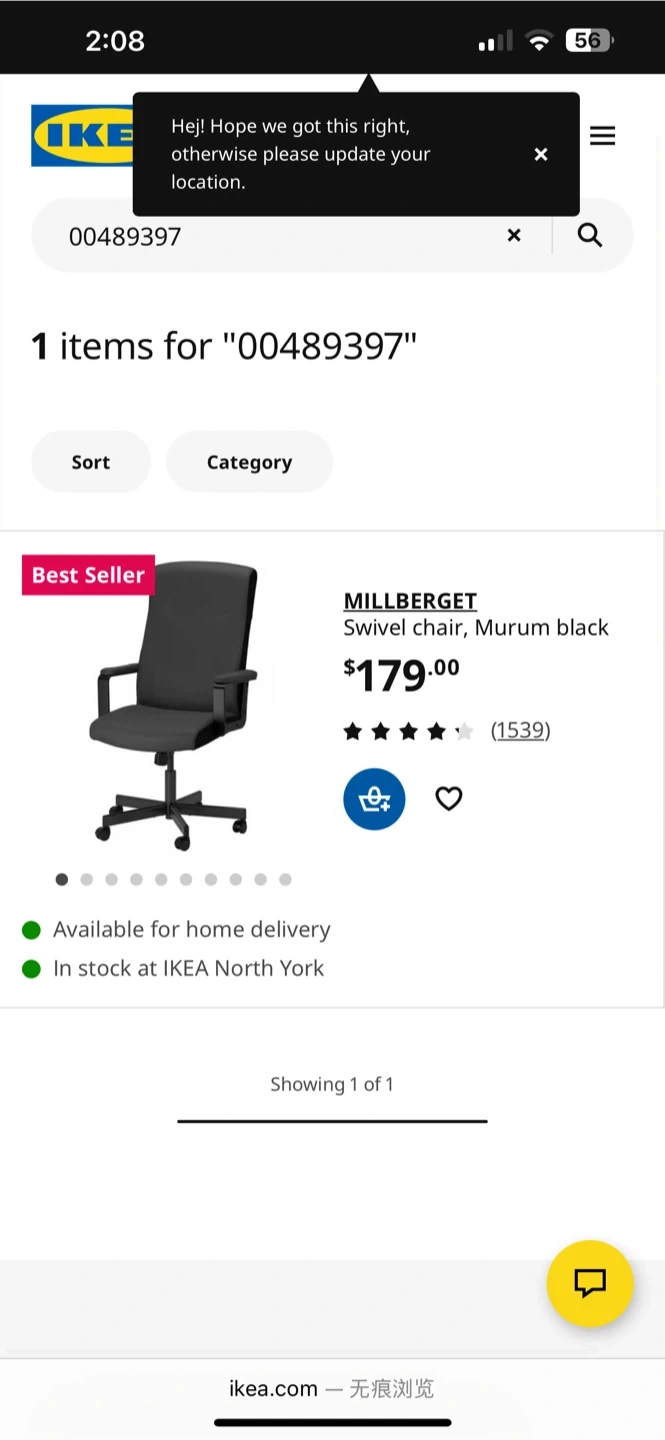Tap the Best Seller badge
Screen dimensions: 665x1440
pos(89,575)
